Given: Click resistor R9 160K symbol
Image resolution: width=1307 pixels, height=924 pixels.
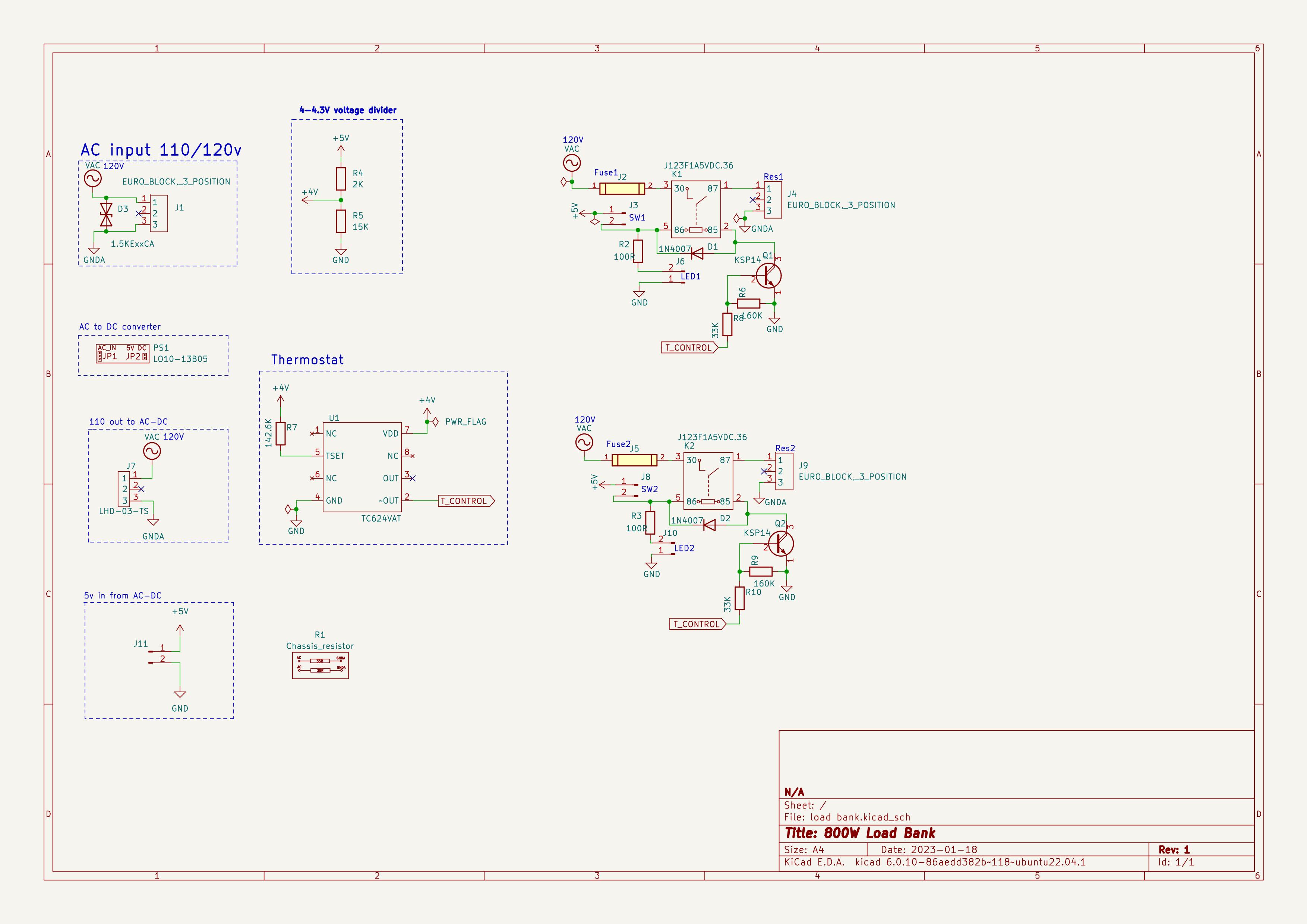Looking at the screenshot, I should click(761, 571).
